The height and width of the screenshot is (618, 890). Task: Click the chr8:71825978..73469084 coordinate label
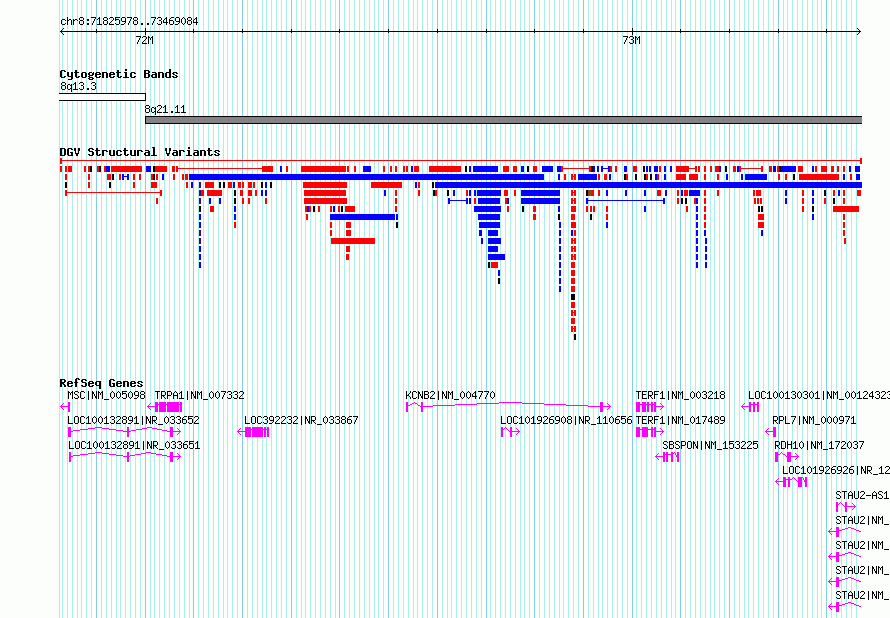(129, 22)
